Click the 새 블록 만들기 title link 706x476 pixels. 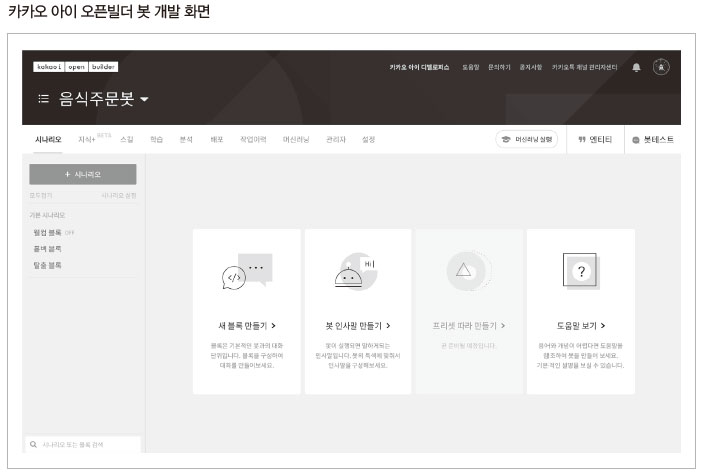(x=247, y=326)
